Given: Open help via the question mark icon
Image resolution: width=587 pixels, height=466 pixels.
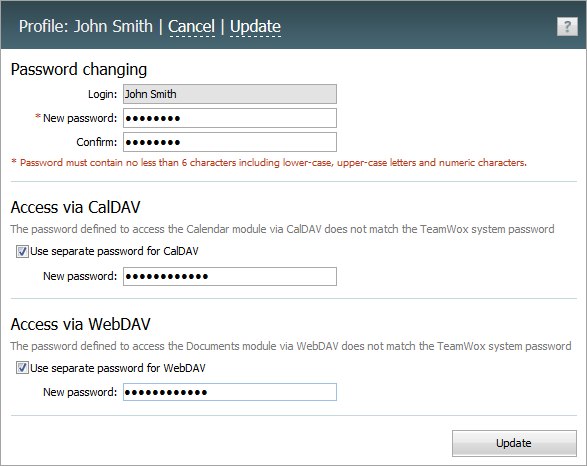Looking at the screenshot, I should tap(567, 27).
